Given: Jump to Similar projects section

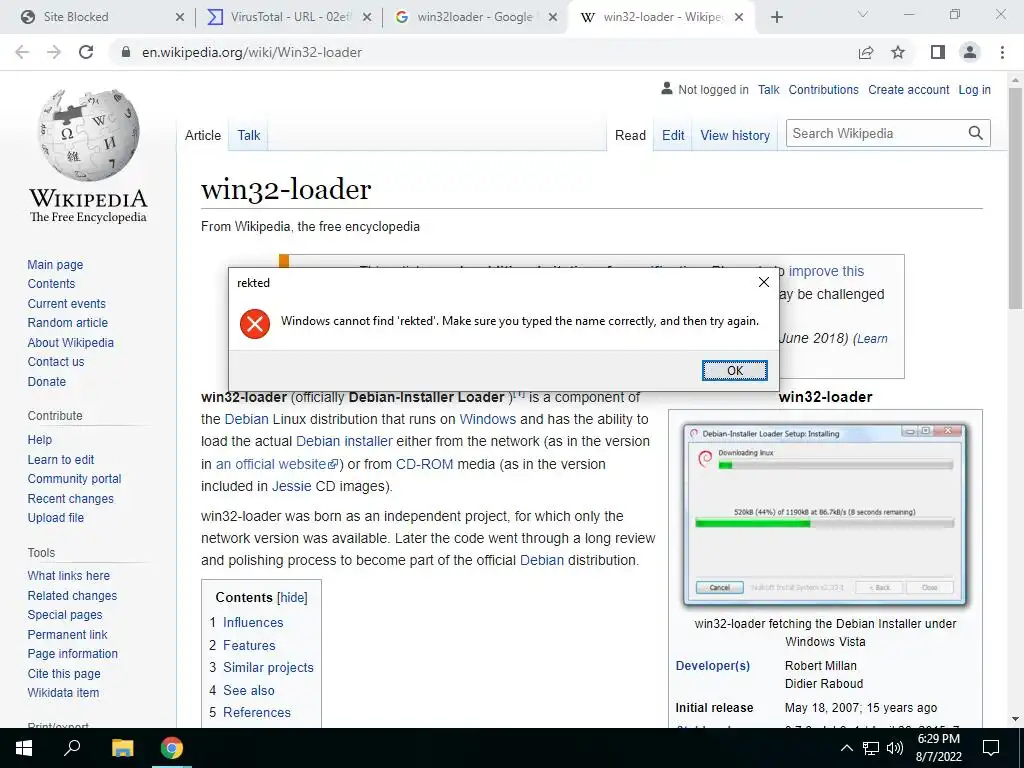Looking at the screenshot, I should click(x=268, y=667).
